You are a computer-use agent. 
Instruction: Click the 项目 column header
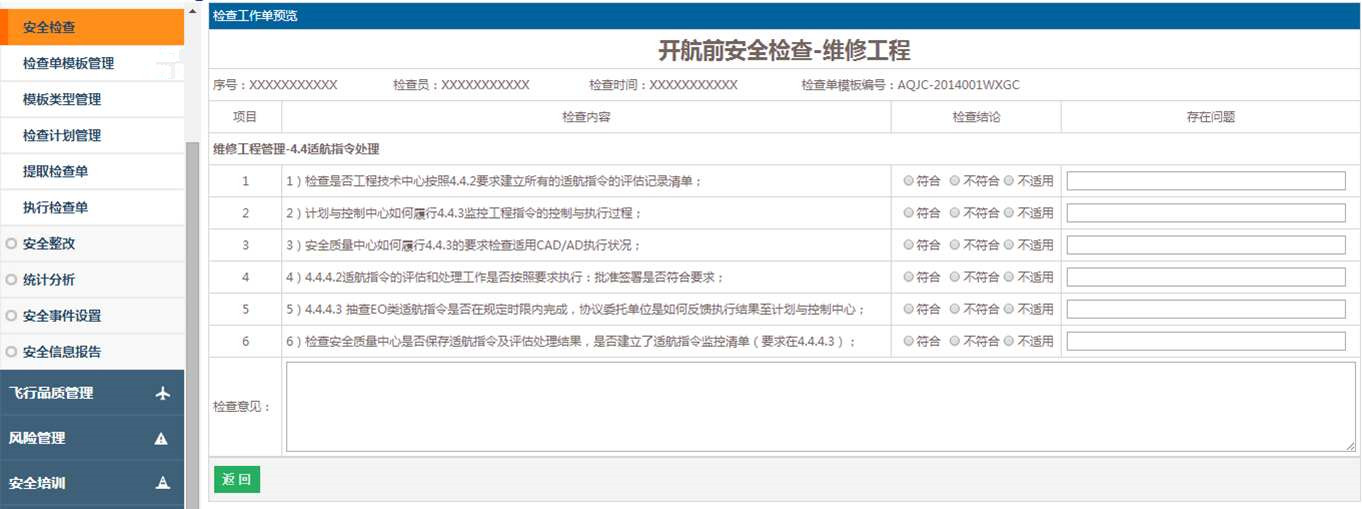pos(245,117)
